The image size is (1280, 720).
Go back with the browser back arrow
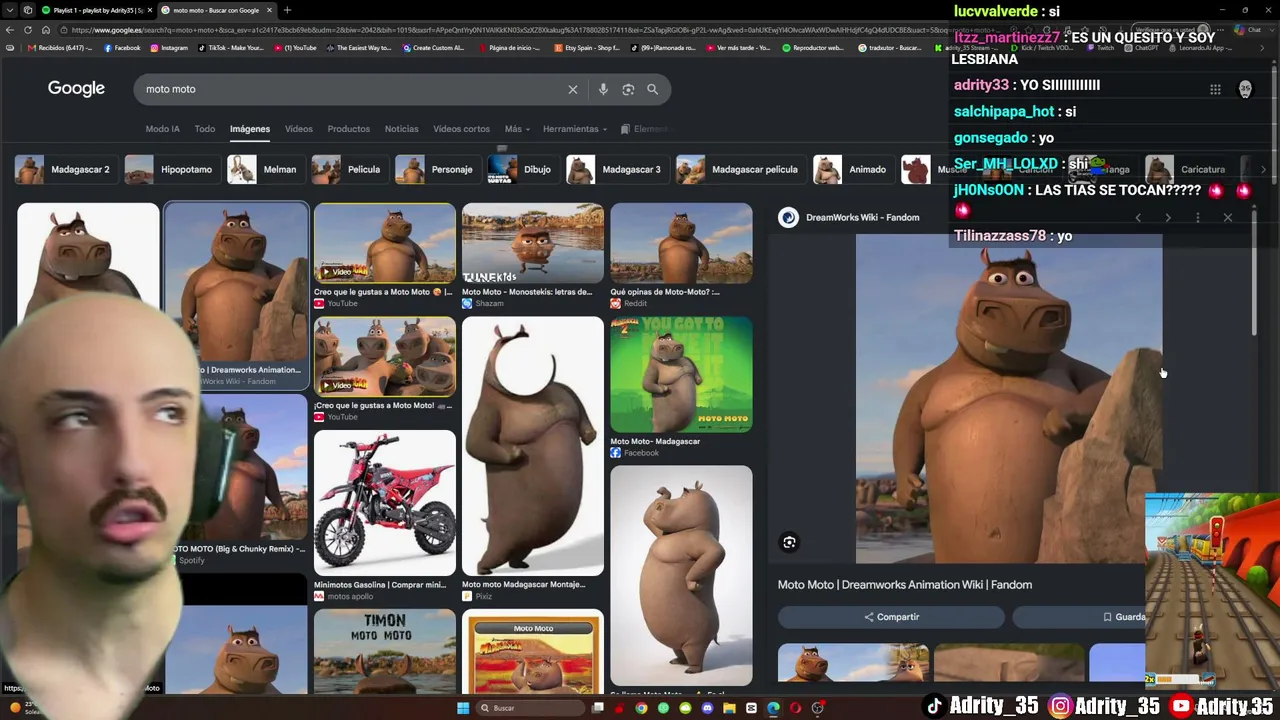tap(10, 30)
